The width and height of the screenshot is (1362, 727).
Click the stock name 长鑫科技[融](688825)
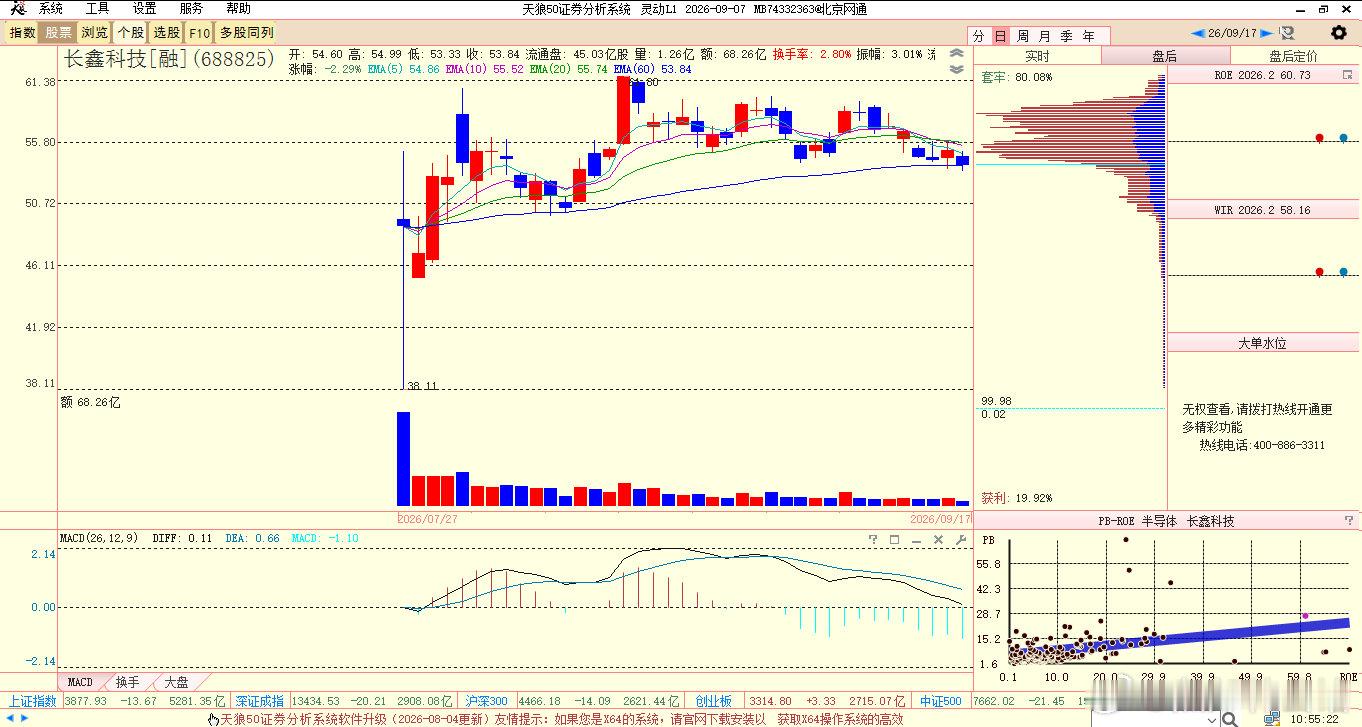click(x=169, y=59)
